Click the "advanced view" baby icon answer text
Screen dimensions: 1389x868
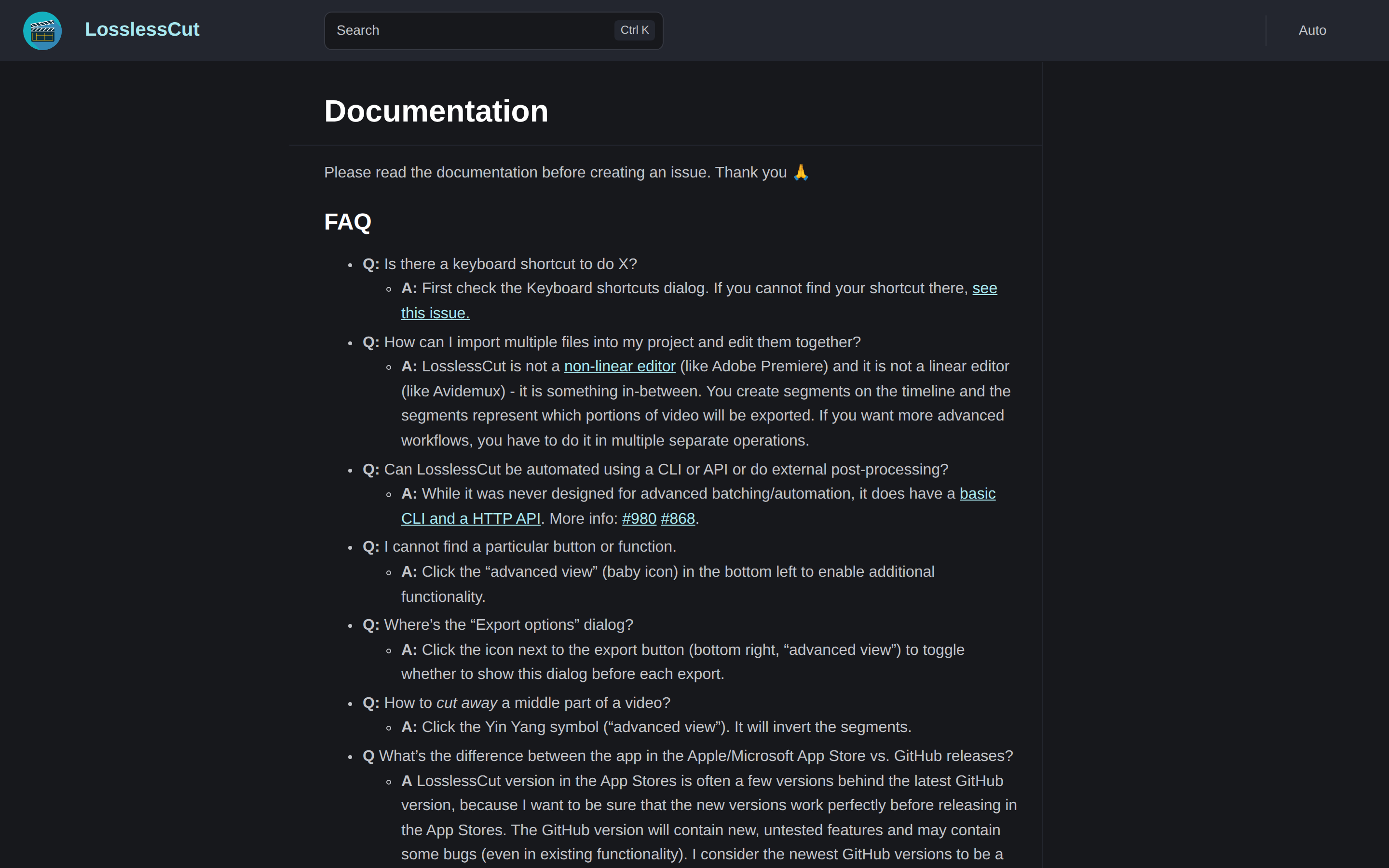coord(667,584)
